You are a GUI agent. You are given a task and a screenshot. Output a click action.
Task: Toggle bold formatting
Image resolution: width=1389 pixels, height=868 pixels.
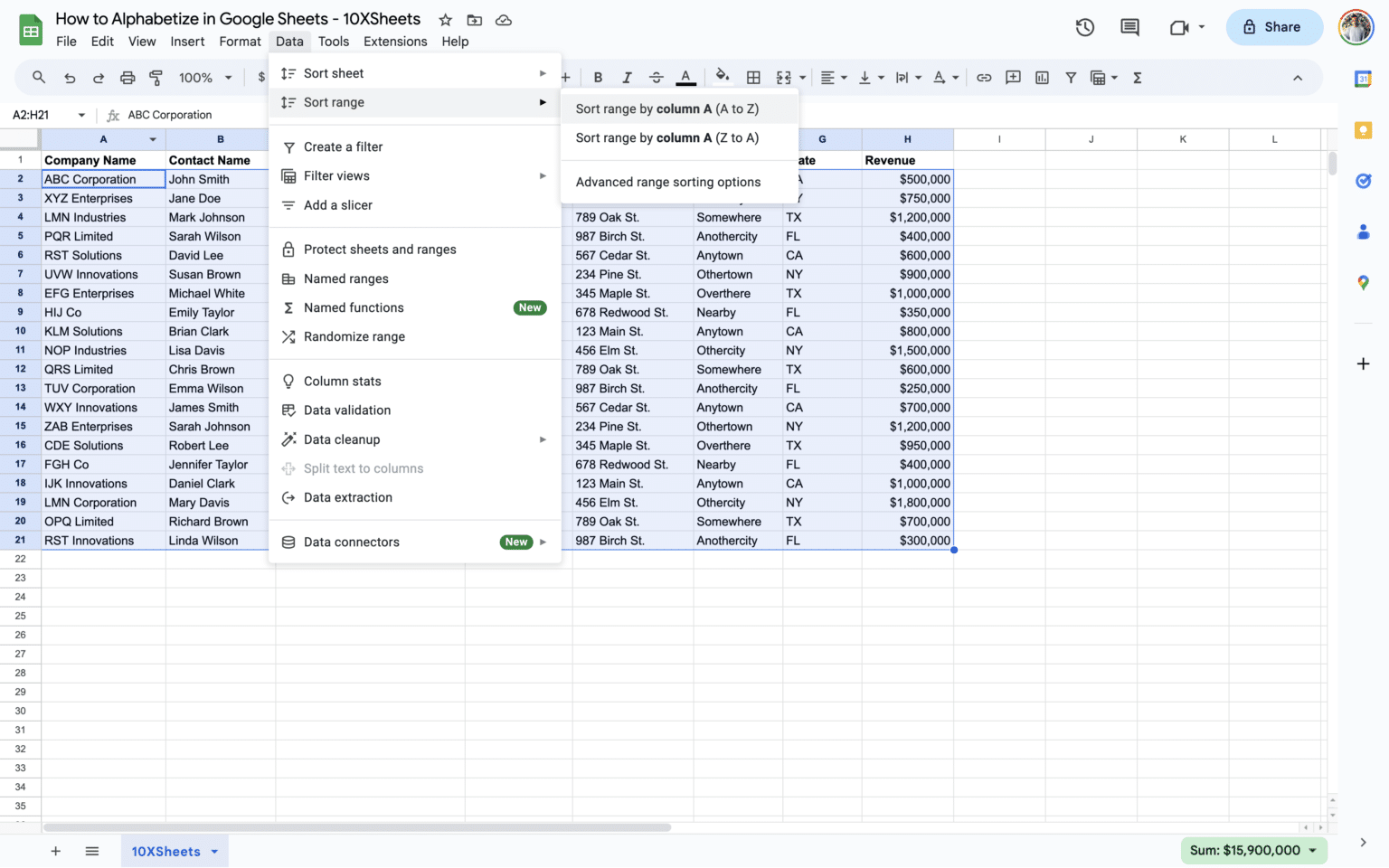(x=598, y=78)
